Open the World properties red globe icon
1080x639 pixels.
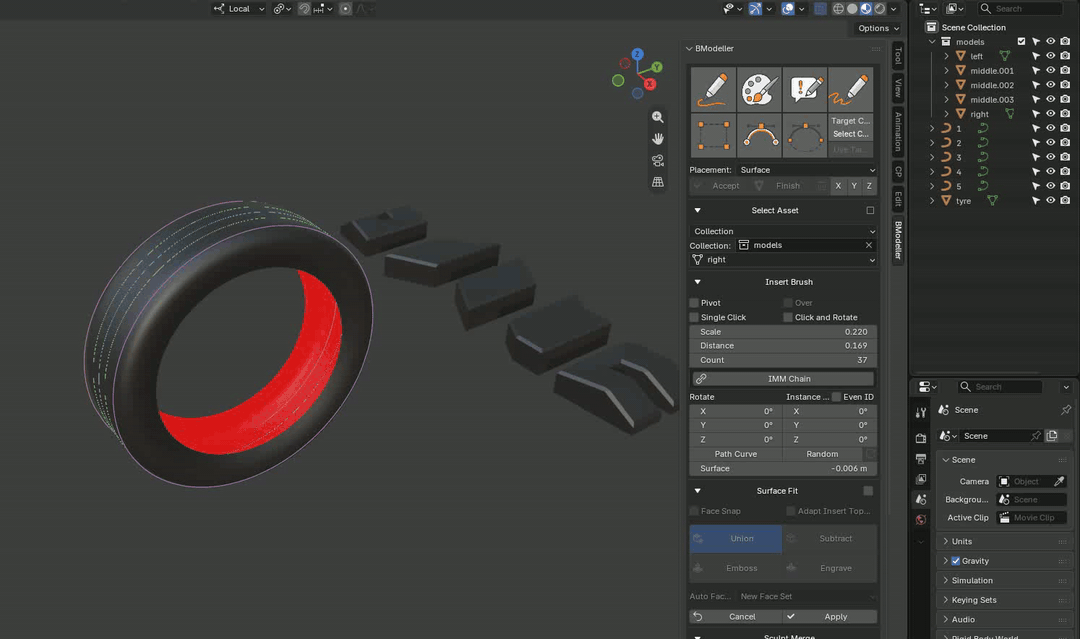coord(921,520)
